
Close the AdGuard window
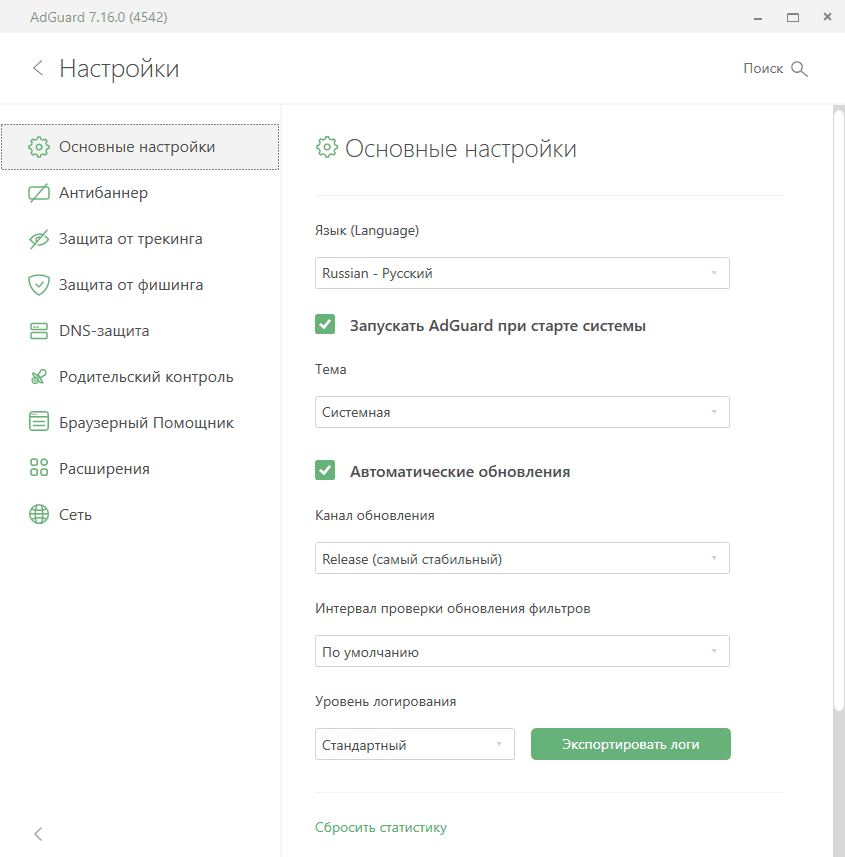(828, 17)
